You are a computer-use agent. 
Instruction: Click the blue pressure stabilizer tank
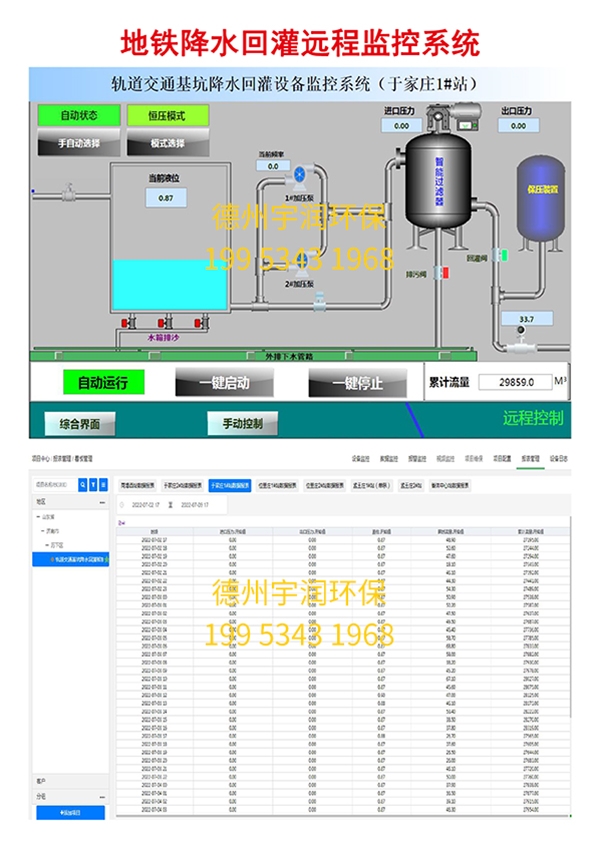click(541, 202)
